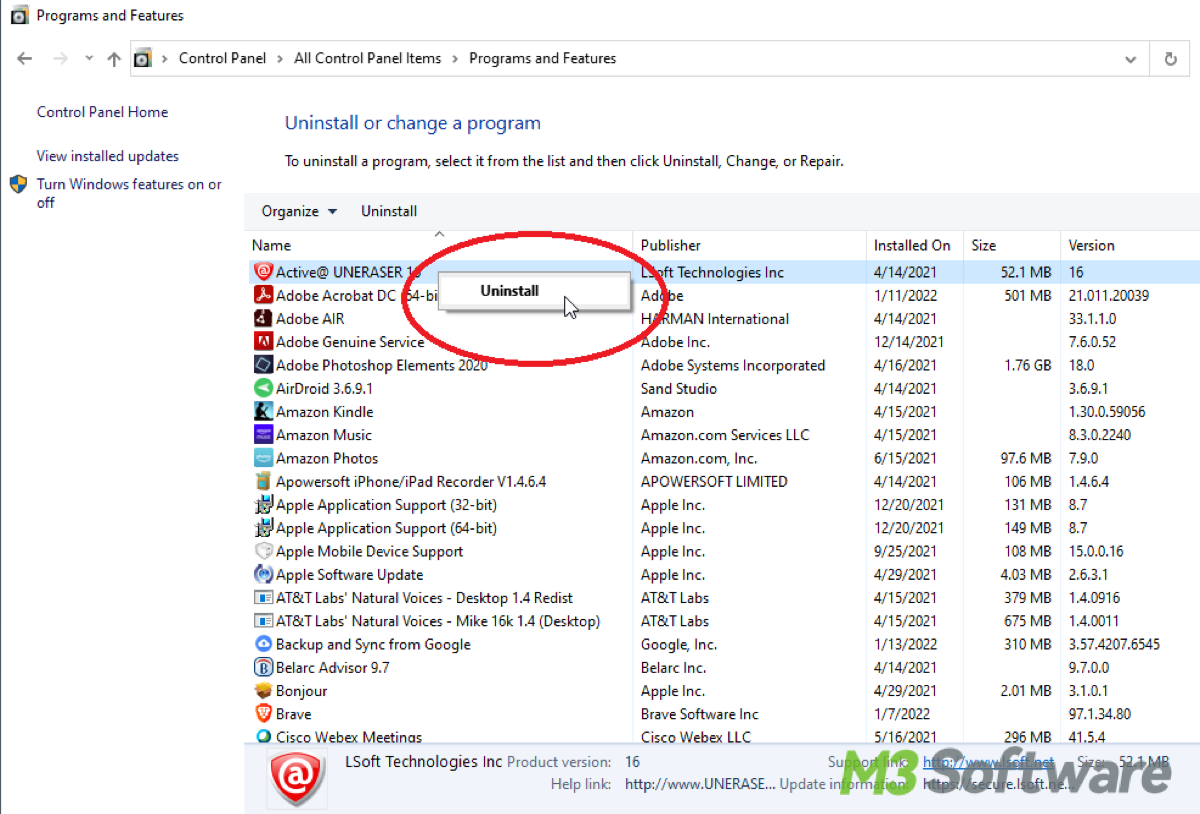Navigate to All Control Panel Items breadcrumb
The width and height of the screenshot is (1200, 814).
coord(367,59)
